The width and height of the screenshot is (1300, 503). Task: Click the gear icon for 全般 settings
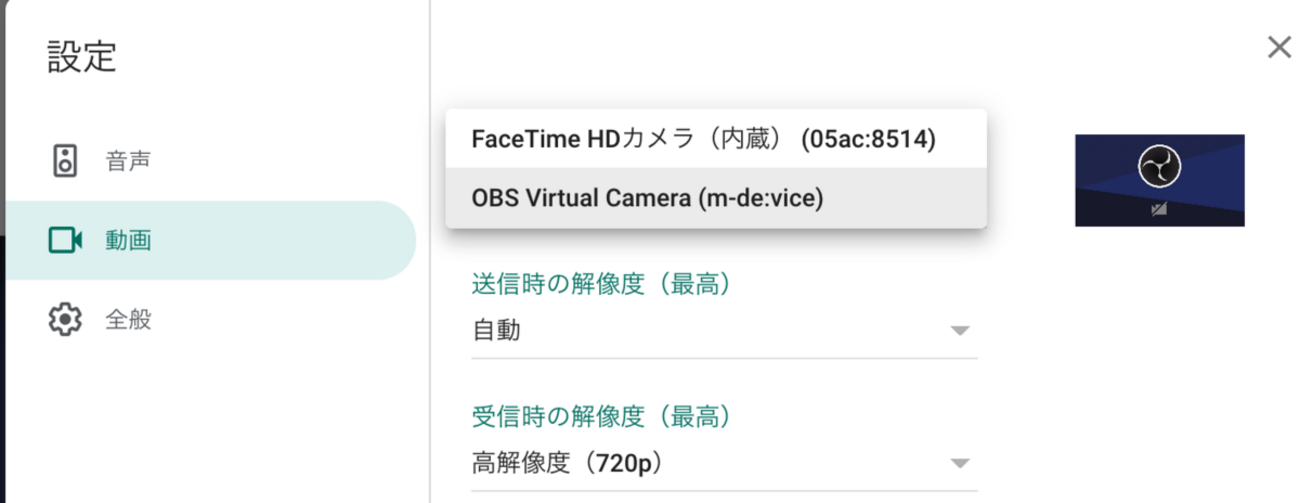coord(65,320)
